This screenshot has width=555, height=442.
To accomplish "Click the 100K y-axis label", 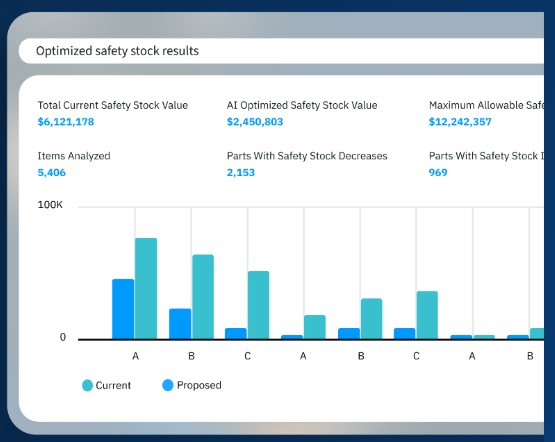I will 50,205.
